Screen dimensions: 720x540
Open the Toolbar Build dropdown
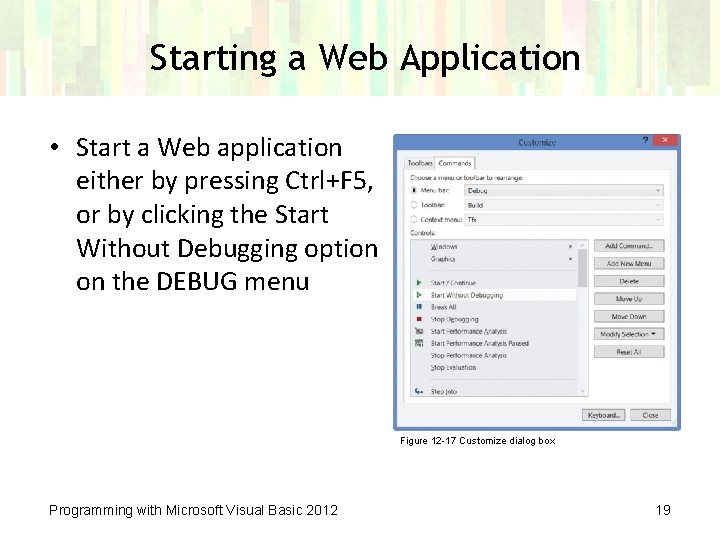point(564,205)
